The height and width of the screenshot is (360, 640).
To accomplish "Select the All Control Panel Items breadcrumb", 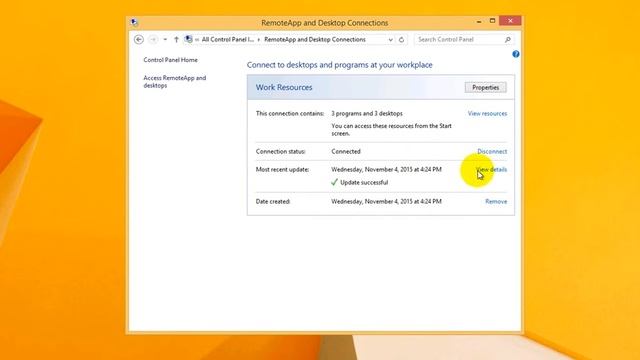I will (228, 40).
